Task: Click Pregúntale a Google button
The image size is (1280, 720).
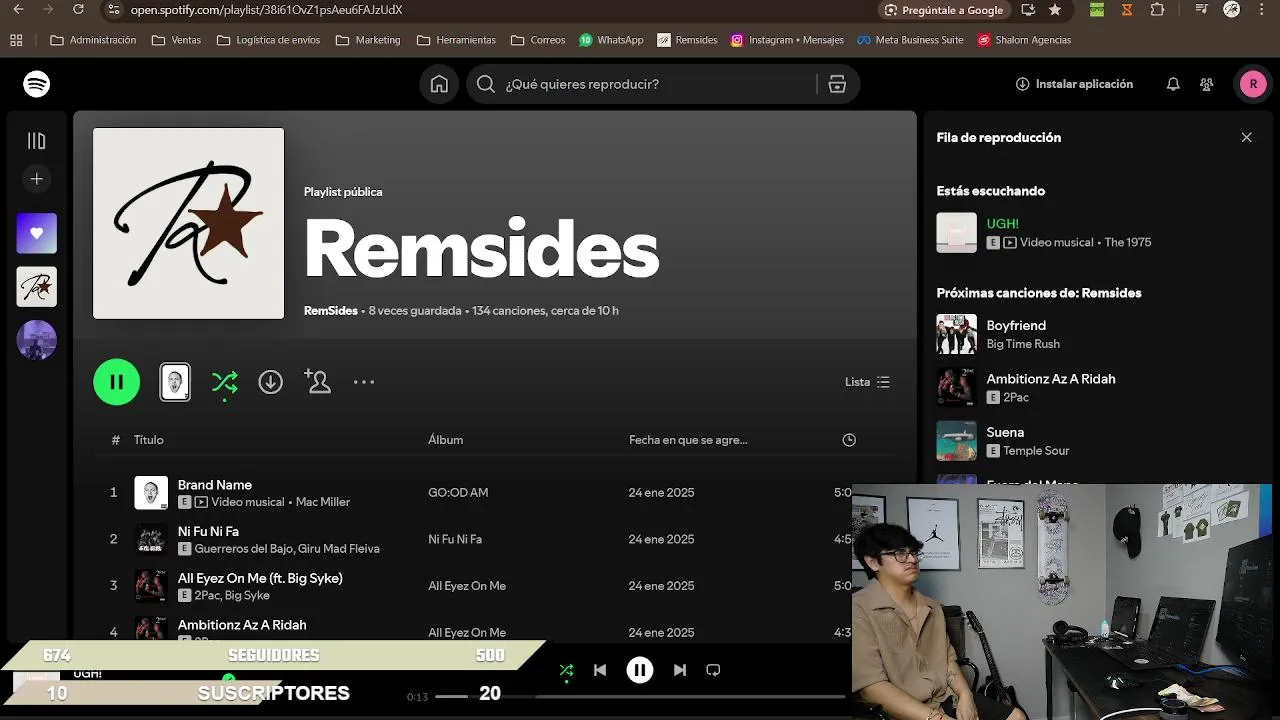Action: coord(944,10)
